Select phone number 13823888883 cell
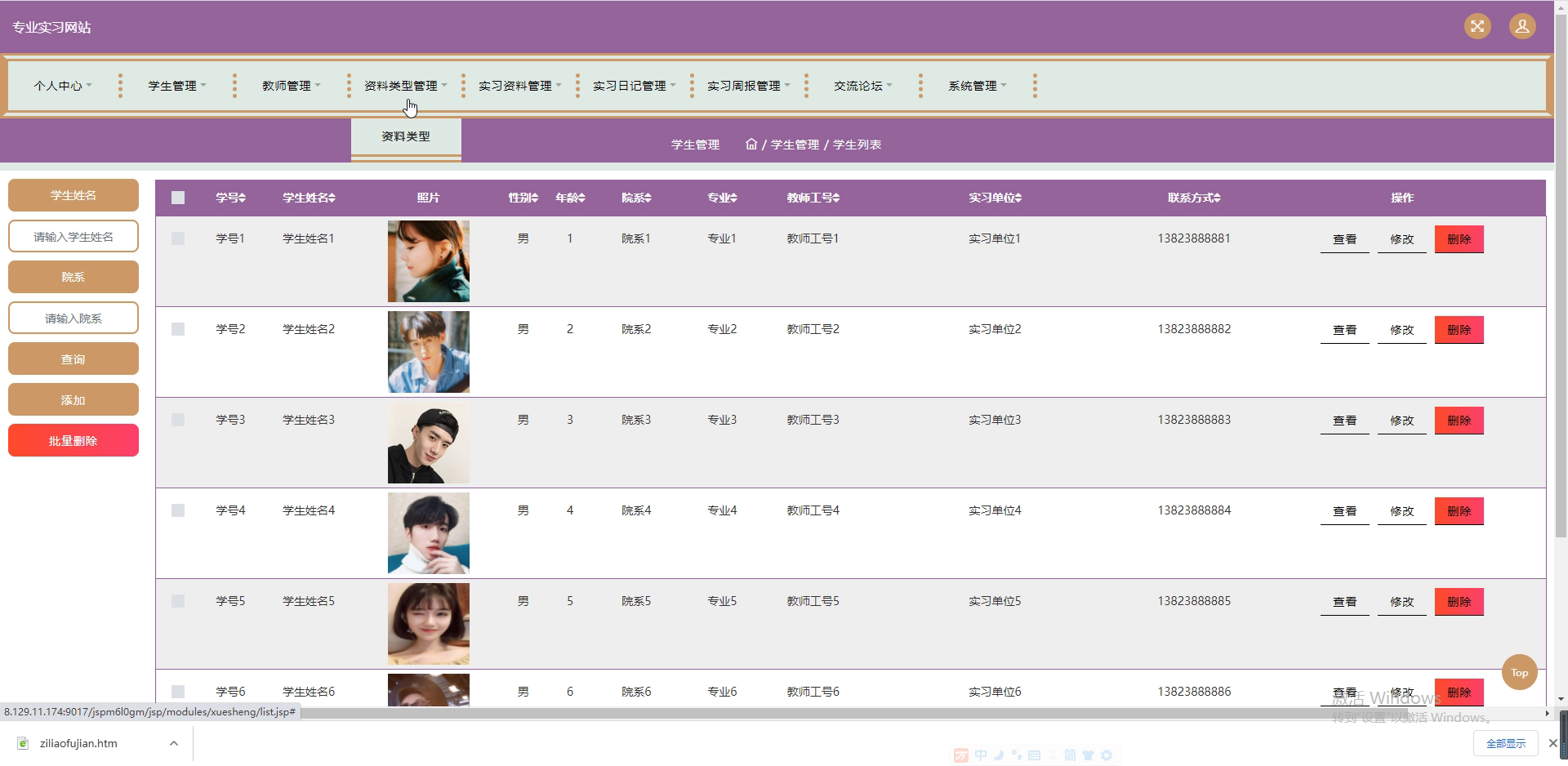The image size is (1568, 766). (x=1194, y=420)
